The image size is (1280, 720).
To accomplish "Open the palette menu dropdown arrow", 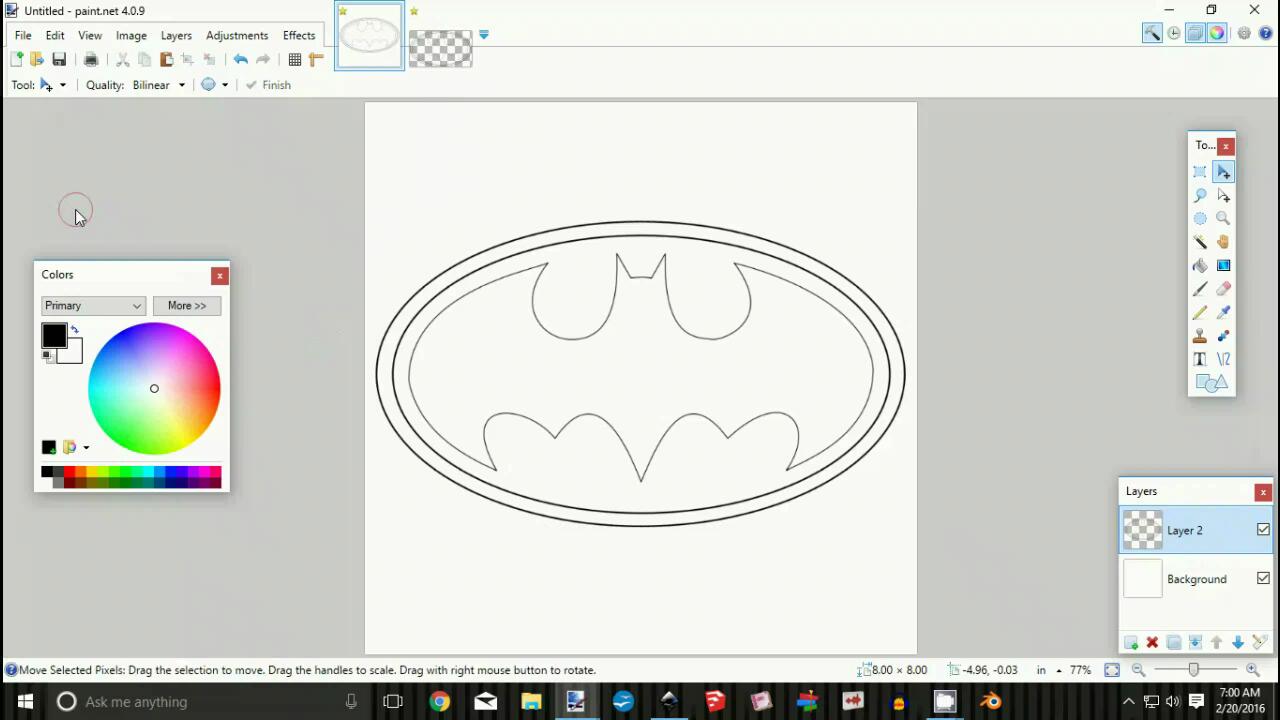I will tap(86, 447).
